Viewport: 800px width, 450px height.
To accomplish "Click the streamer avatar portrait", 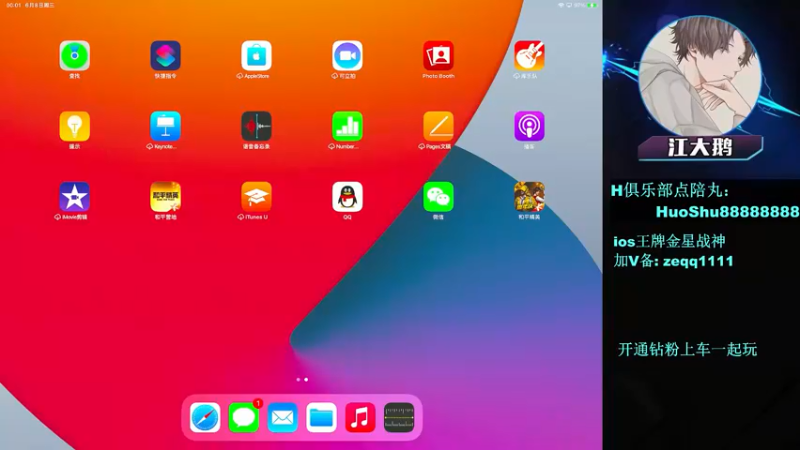I will [x=700, y=77].
